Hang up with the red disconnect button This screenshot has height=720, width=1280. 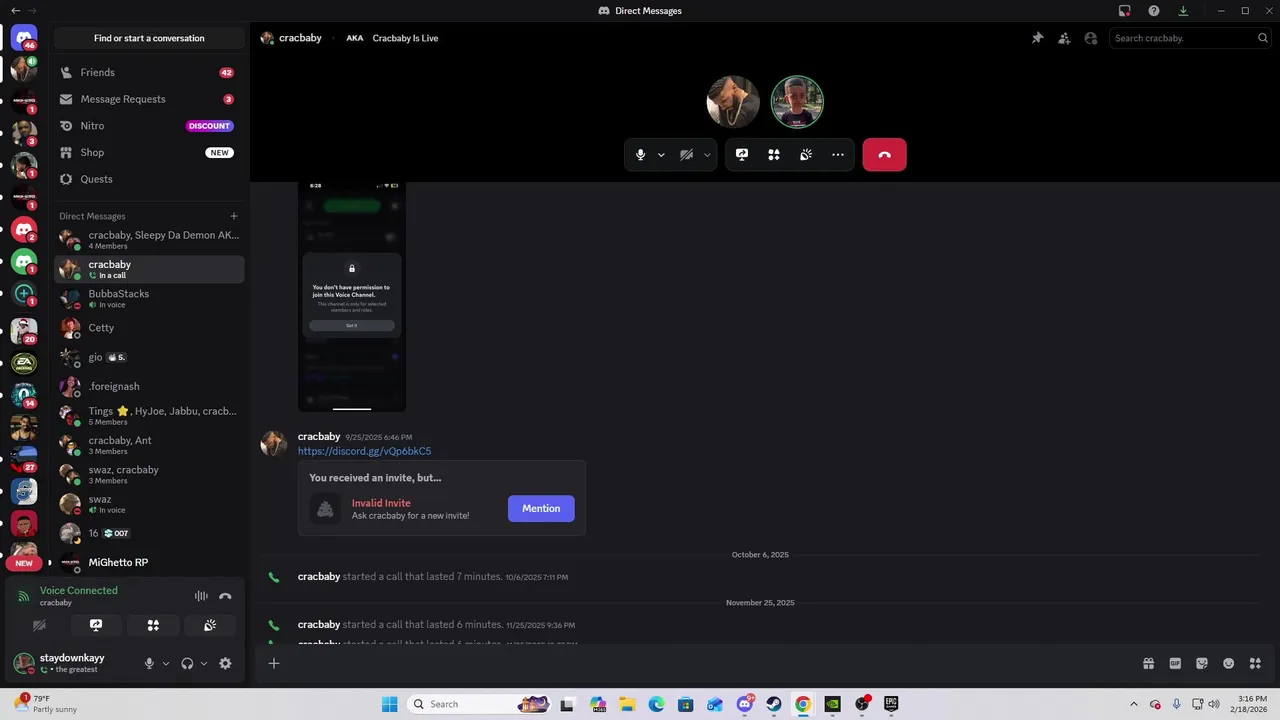point(884,155)
